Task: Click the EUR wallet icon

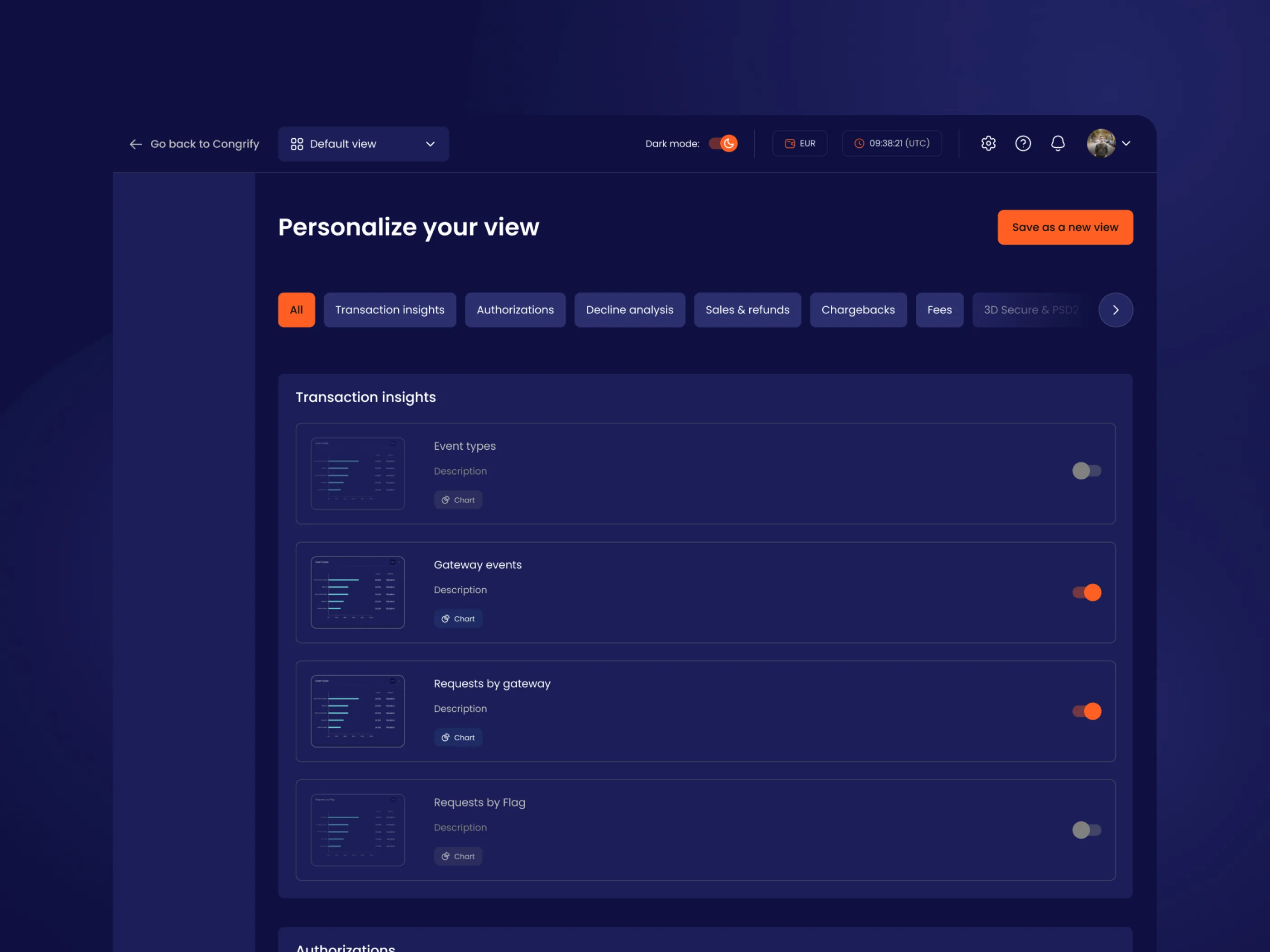Action: [790, 143]
